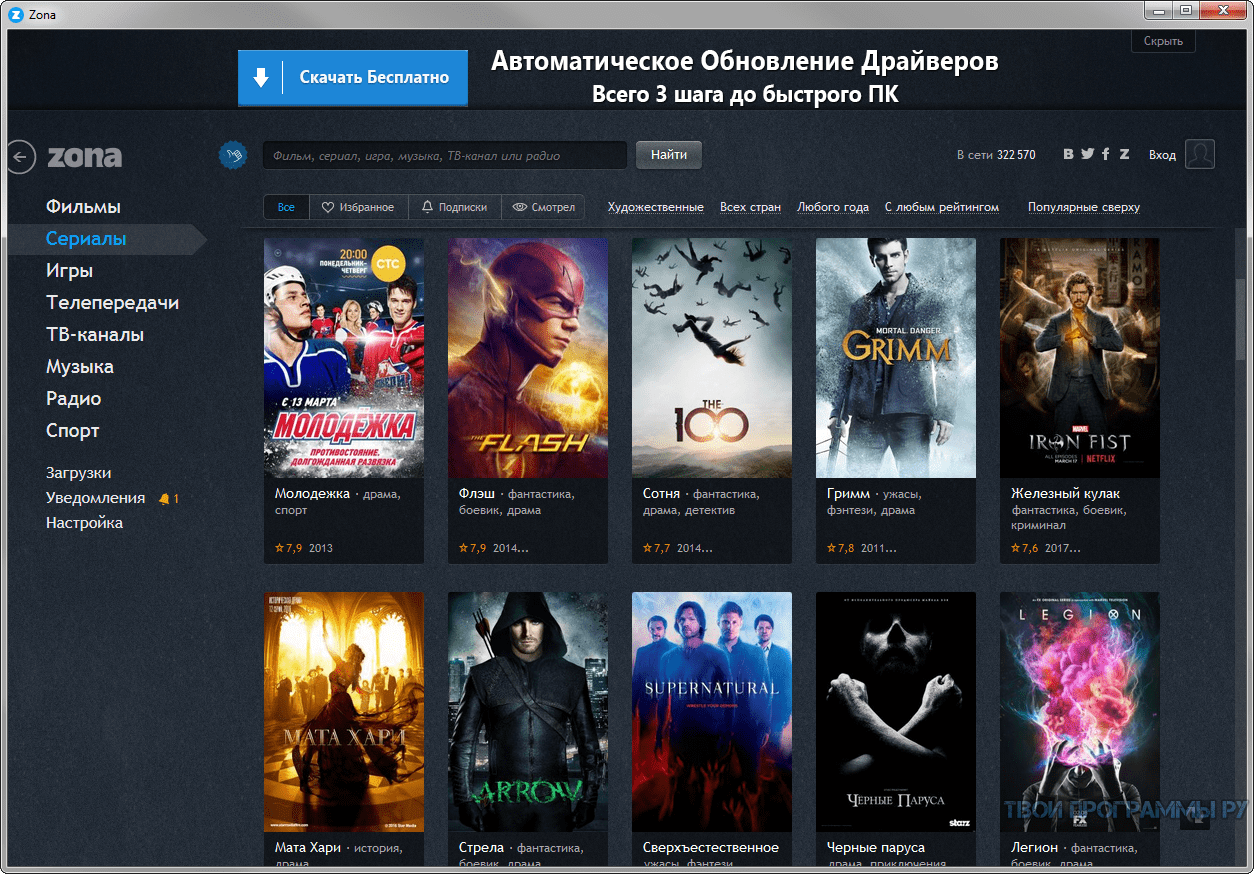Click the blue thumbs-up recommendations badge
The height and width of the screenshot is (874, 1254).
233,155
